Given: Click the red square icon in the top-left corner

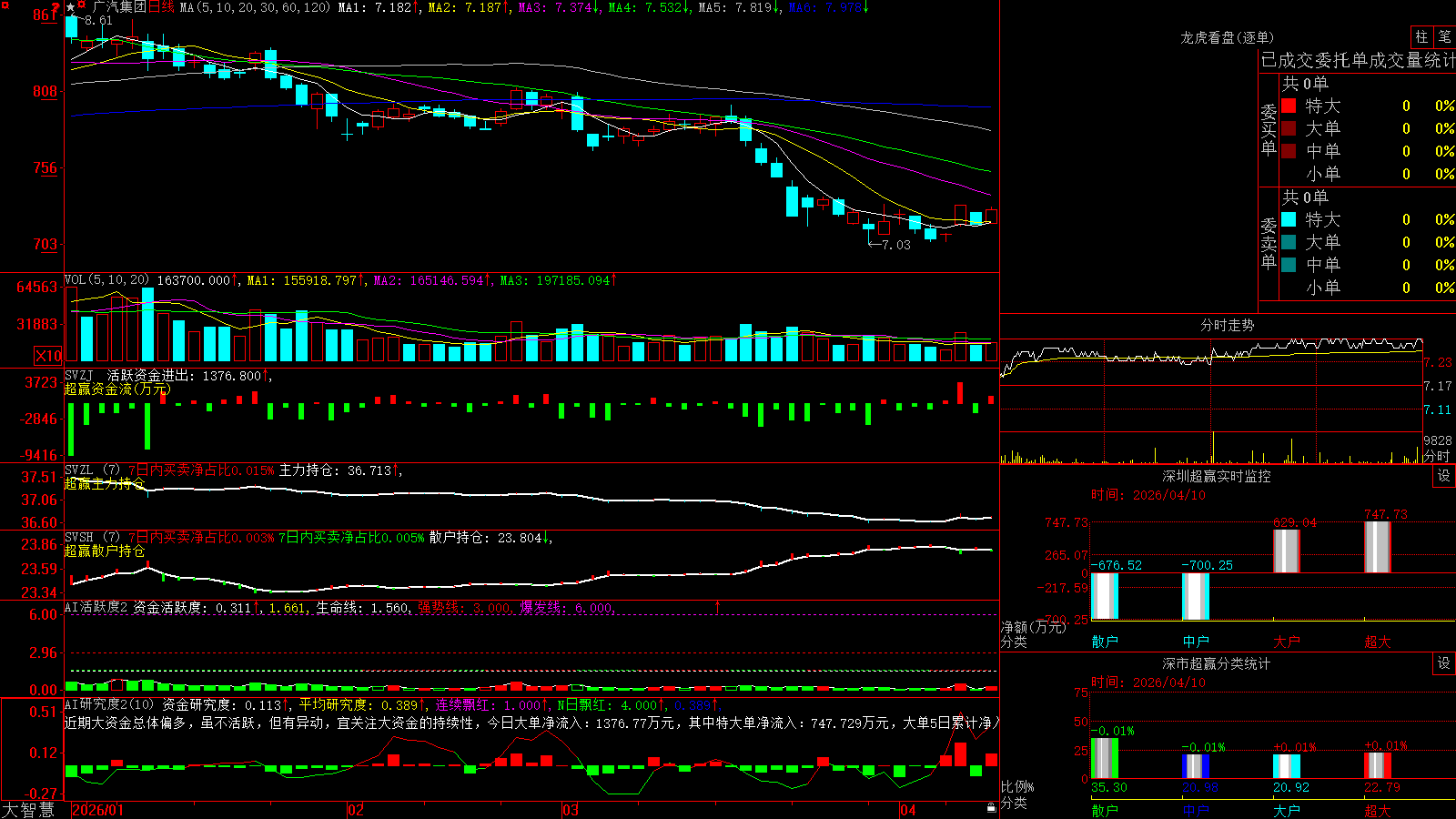Looking at the screenshot, I should coord(5,6).
